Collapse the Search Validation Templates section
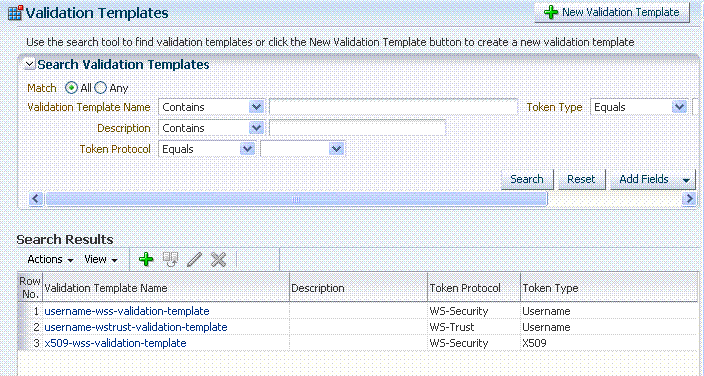 [x=30, y=65]
